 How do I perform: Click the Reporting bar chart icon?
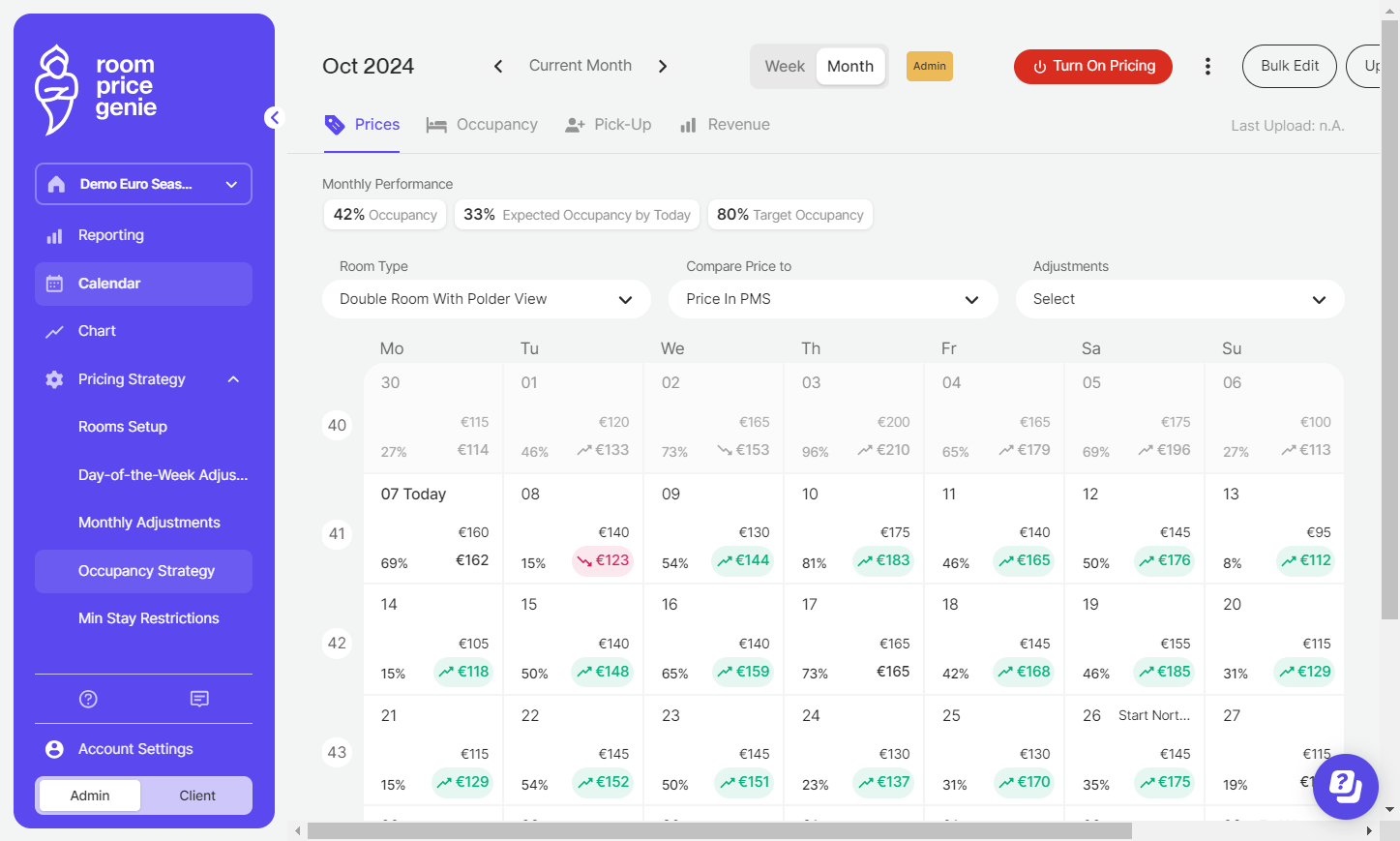pos(54,236)
